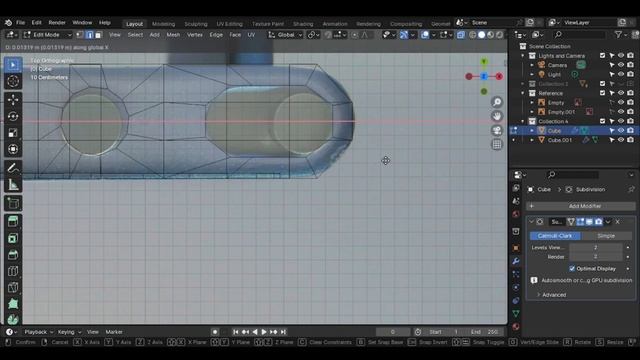Select the Select Box tool
The width and height of the screenshot is (640, 360).
13,65
